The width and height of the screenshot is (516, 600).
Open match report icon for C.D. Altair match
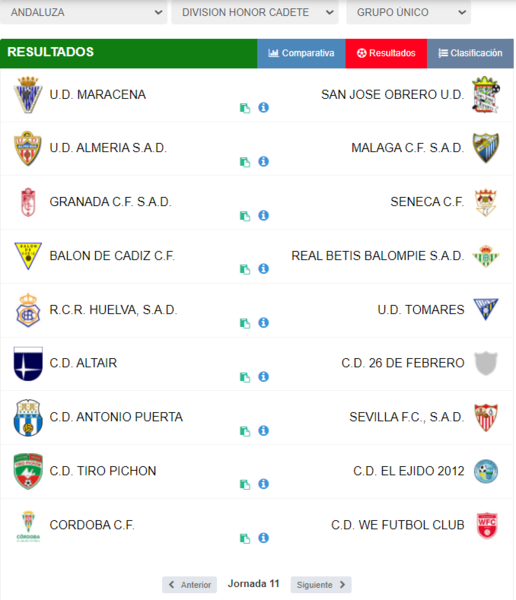click(x=245, y=377)
